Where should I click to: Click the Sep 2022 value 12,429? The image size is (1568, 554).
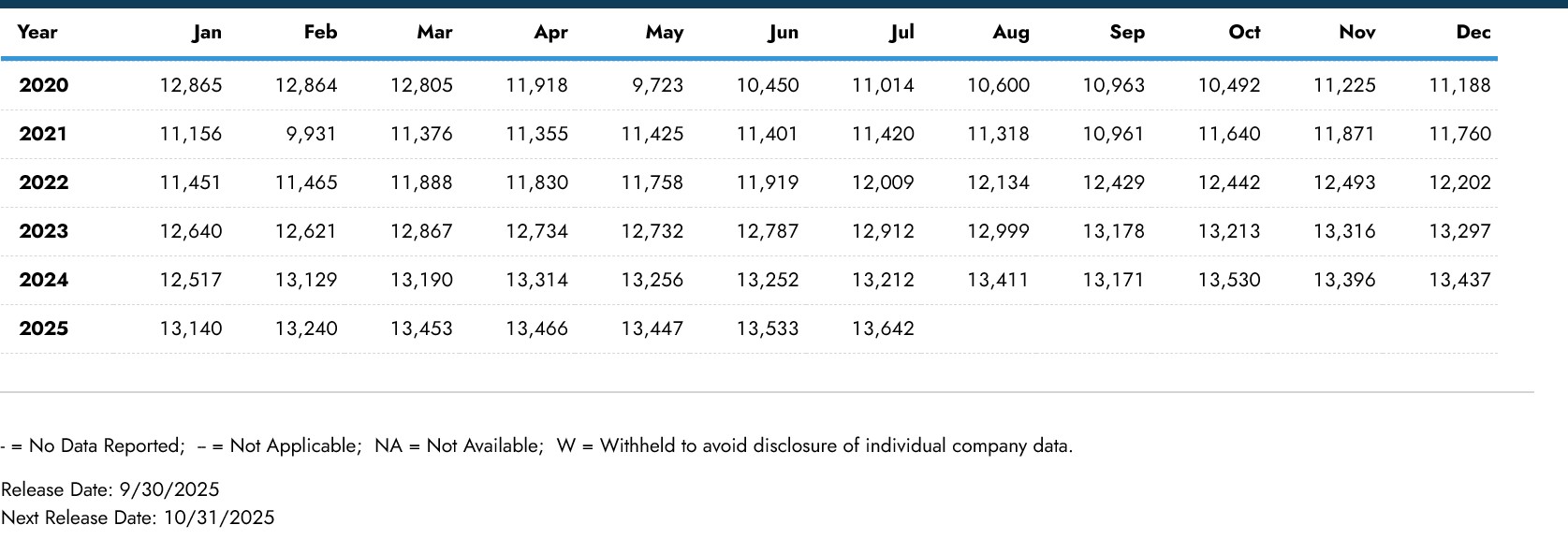pos(1113,182)
